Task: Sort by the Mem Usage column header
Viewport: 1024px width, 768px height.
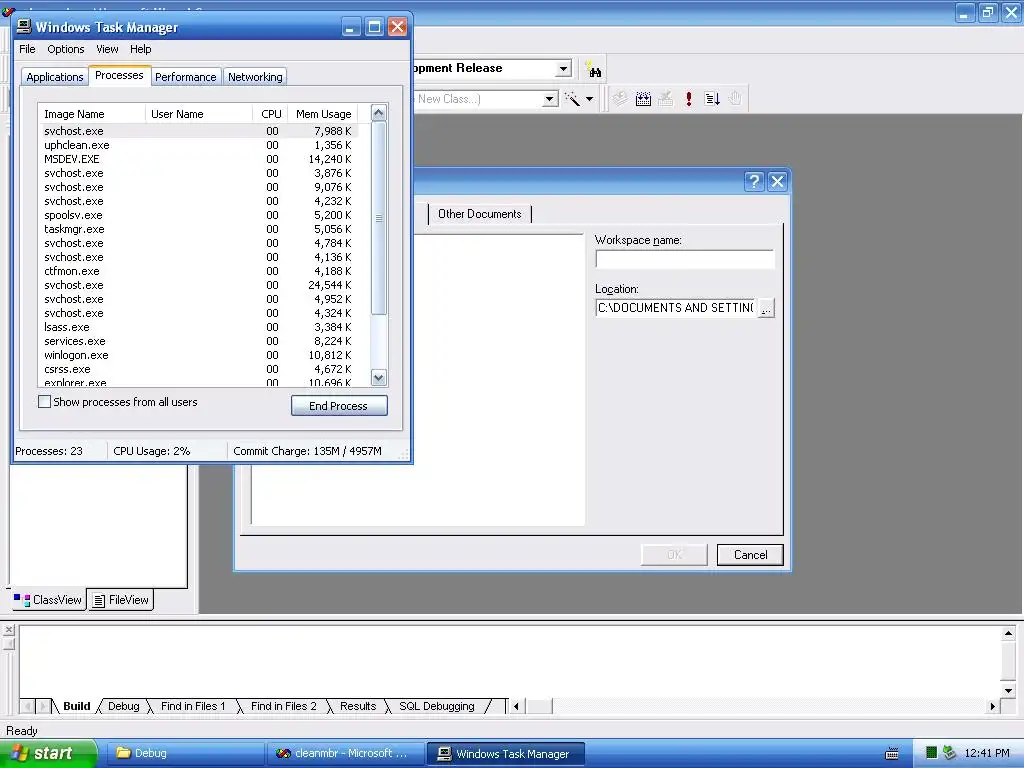Action: [323, 114]
